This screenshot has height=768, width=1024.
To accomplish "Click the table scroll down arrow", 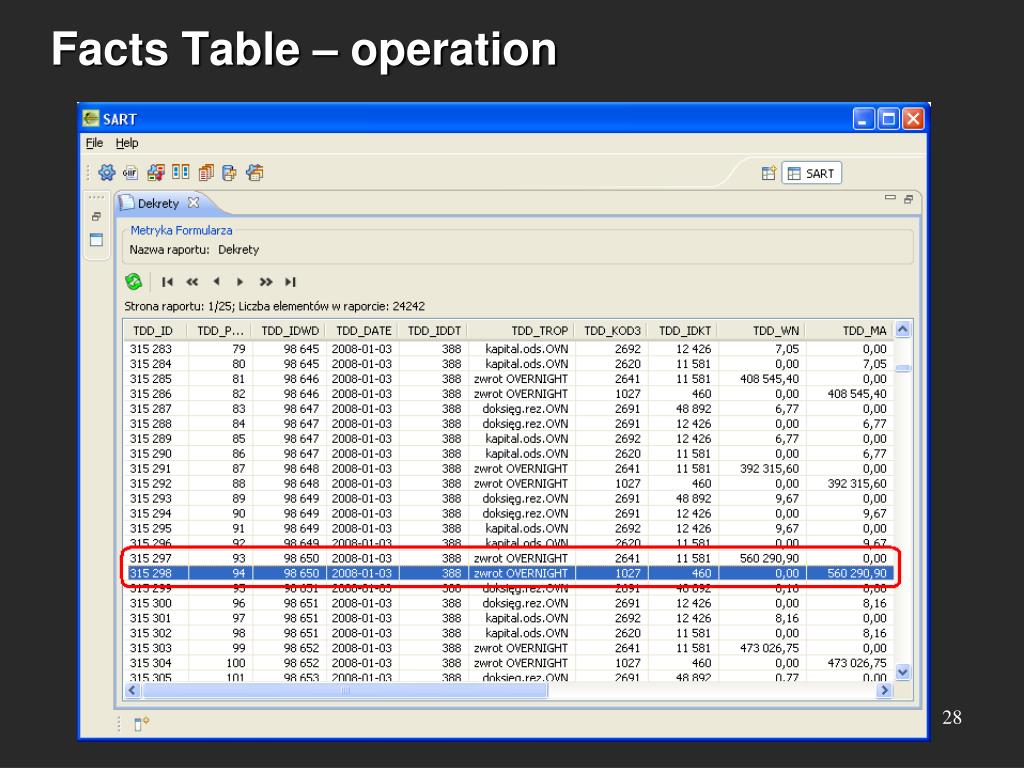I will [903, 672].
